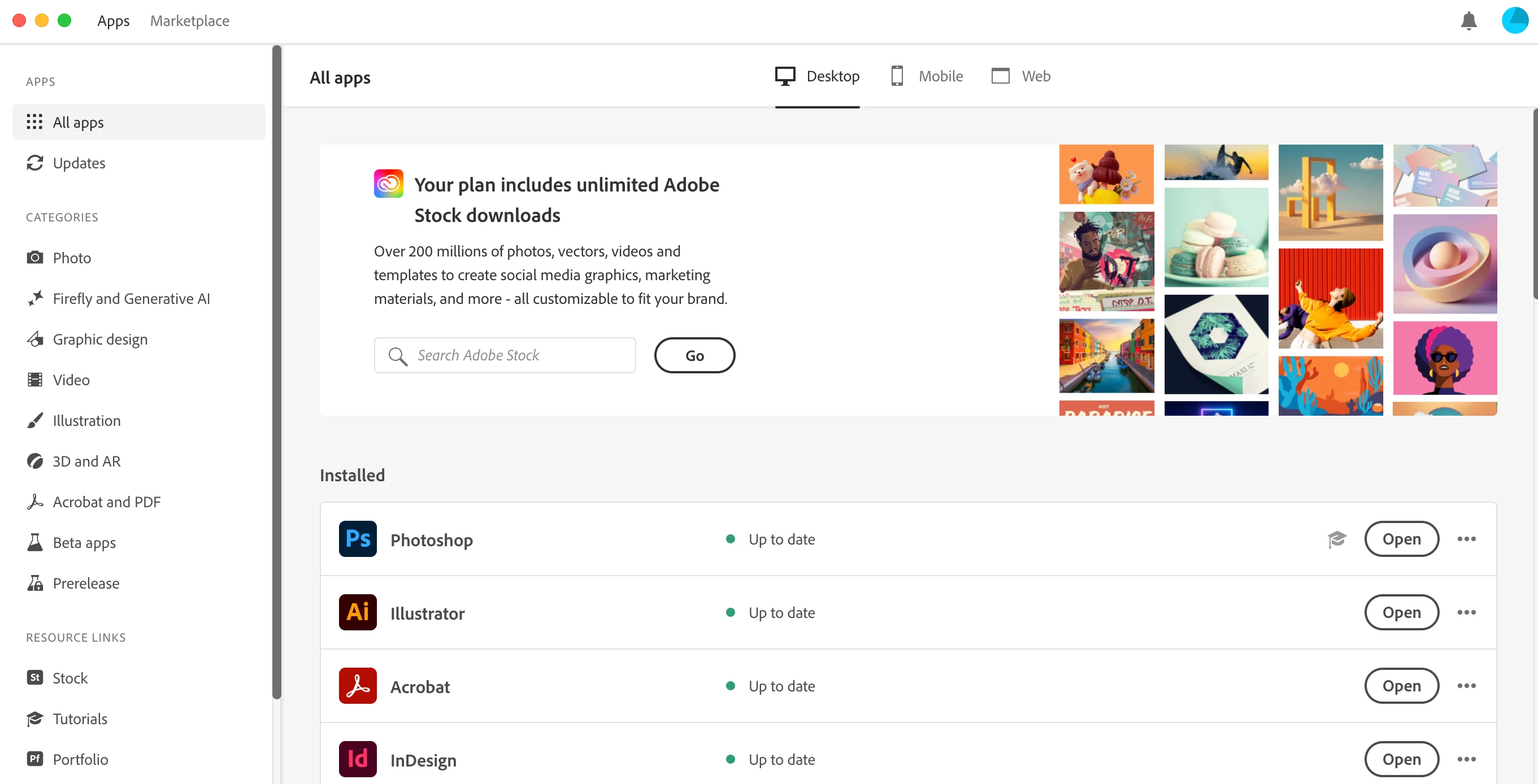The width and height of the screenshot is (1538, 784).
Task: Click the sidebar vertical scrollbar
Action: tap(276, 370)
